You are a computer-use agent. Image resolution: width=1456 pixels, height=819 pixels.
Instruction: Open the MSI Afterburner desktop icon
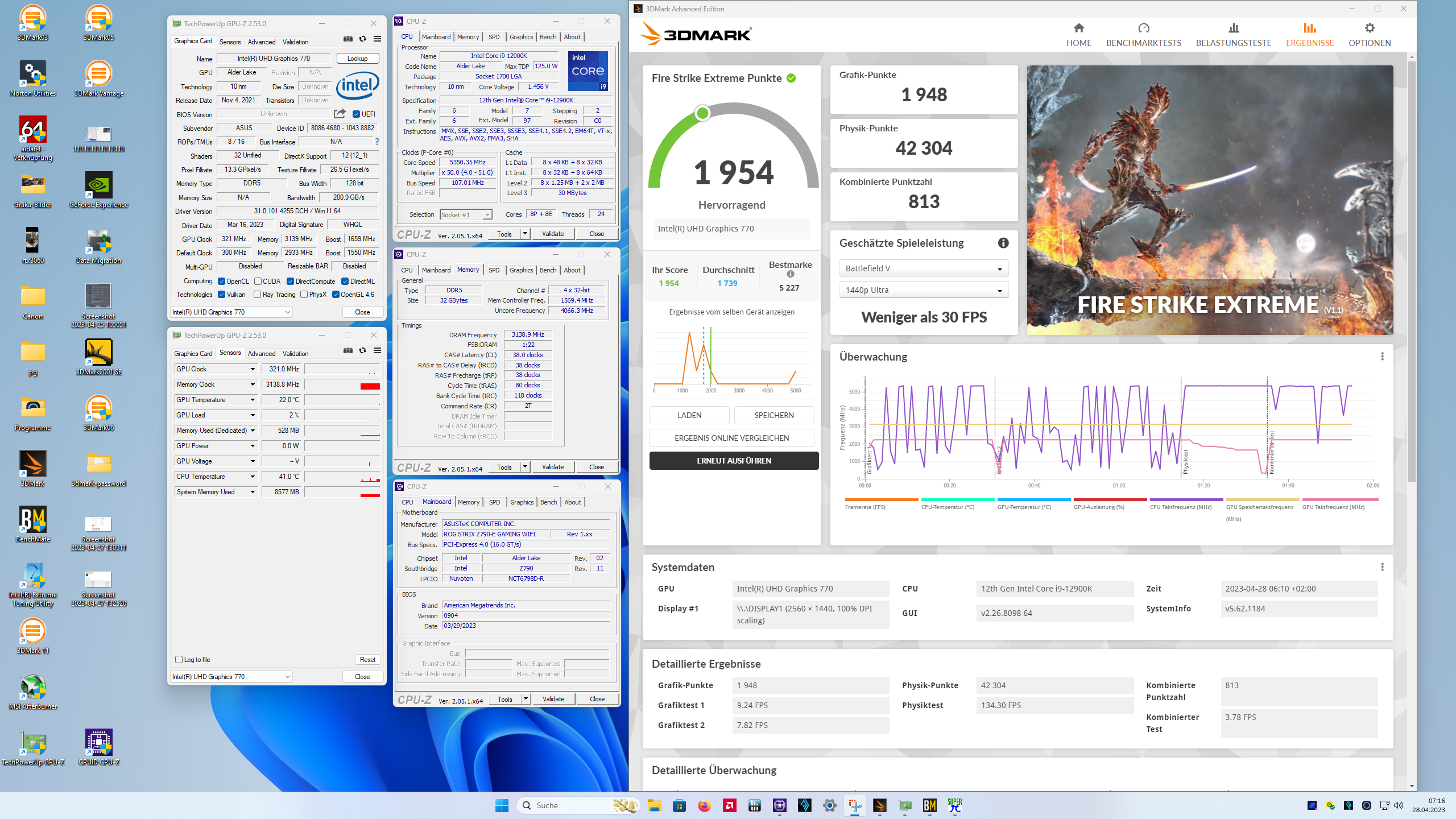point(33,692)
